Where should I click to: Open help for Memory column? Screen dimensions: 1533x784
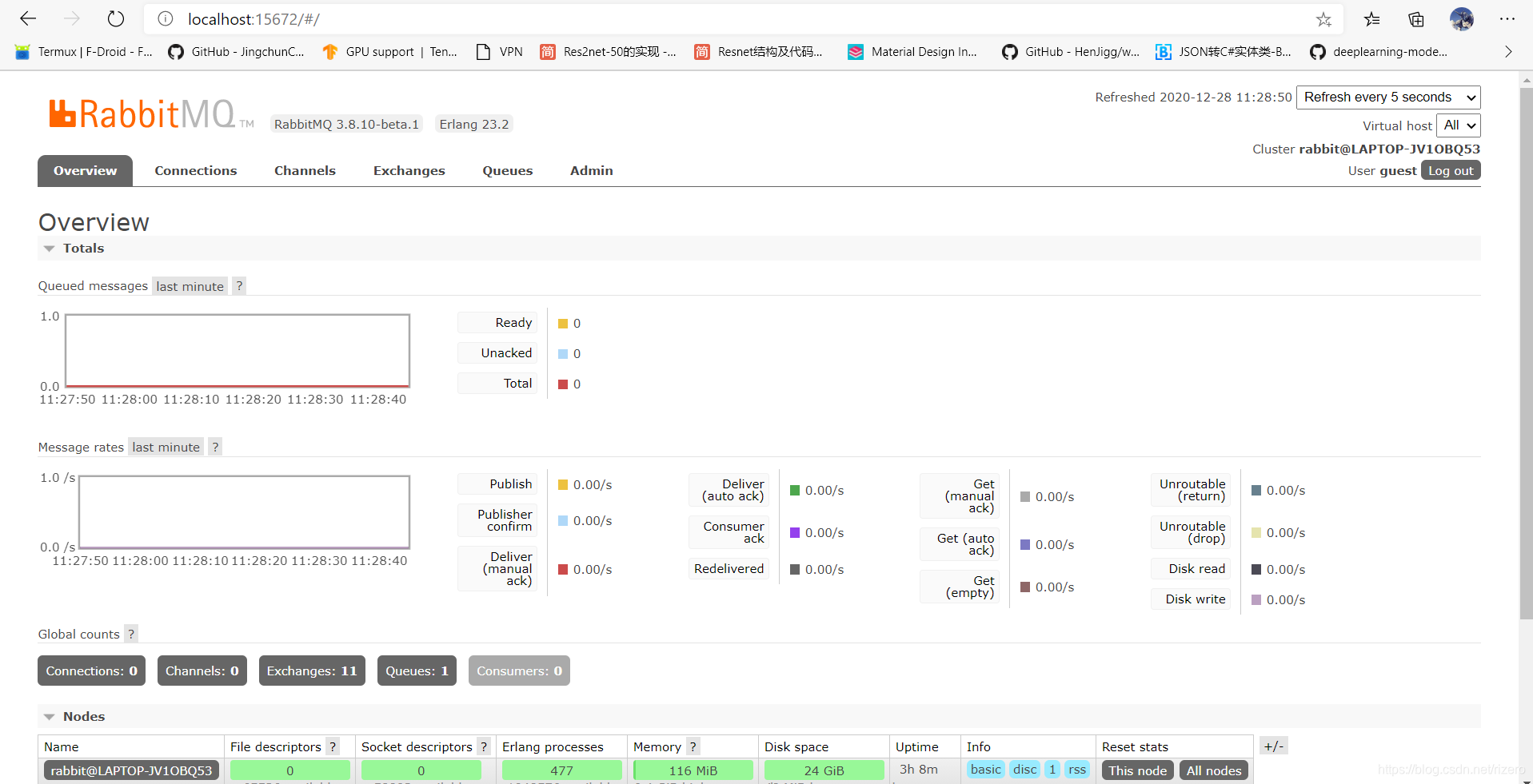click(693, 746)
